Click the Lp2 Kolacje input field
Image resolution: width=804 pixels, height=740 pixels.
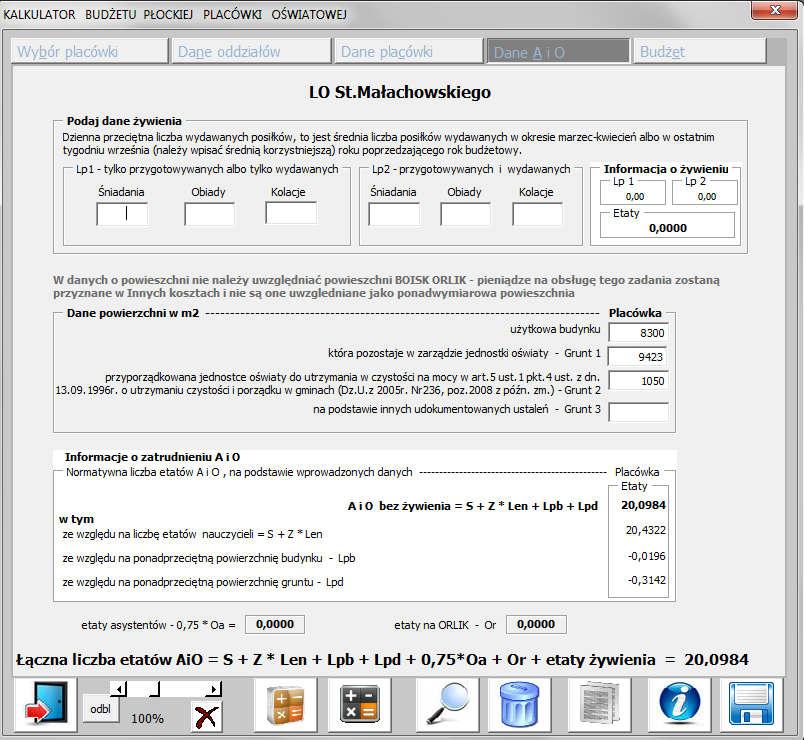(x=537, y=214)
